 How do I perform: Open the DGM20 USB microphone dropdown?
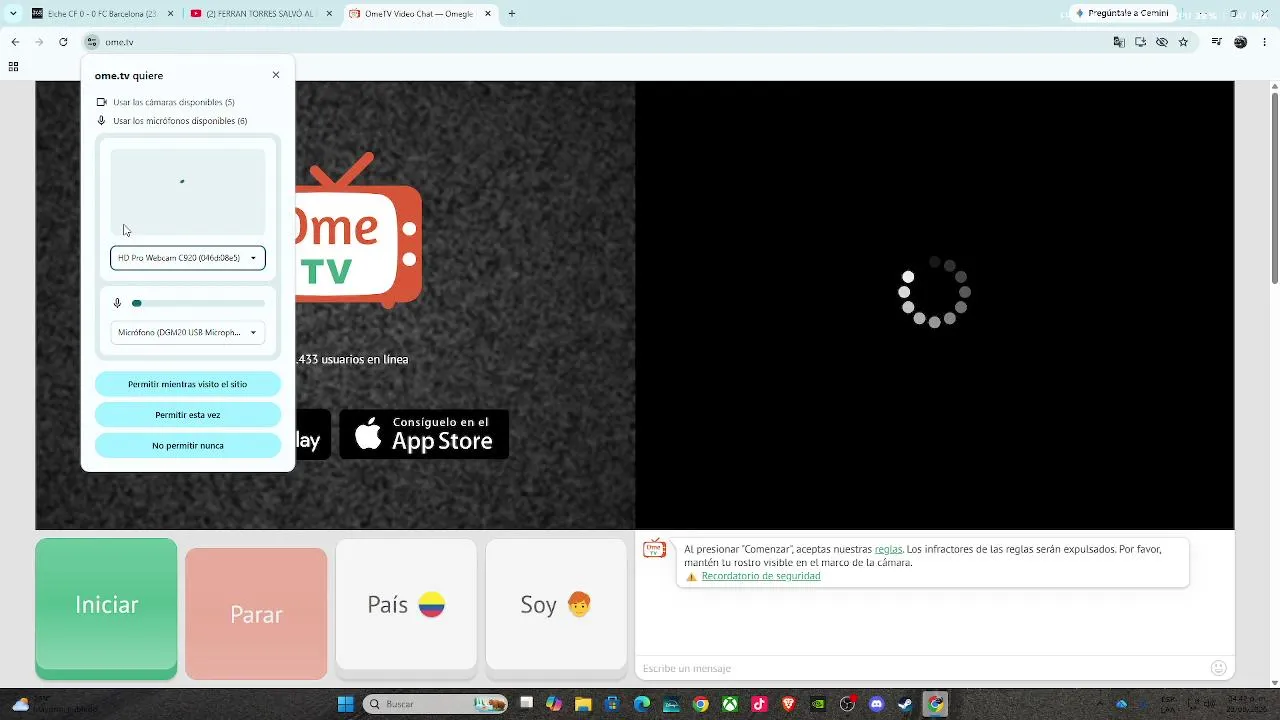tap(188, 332)
